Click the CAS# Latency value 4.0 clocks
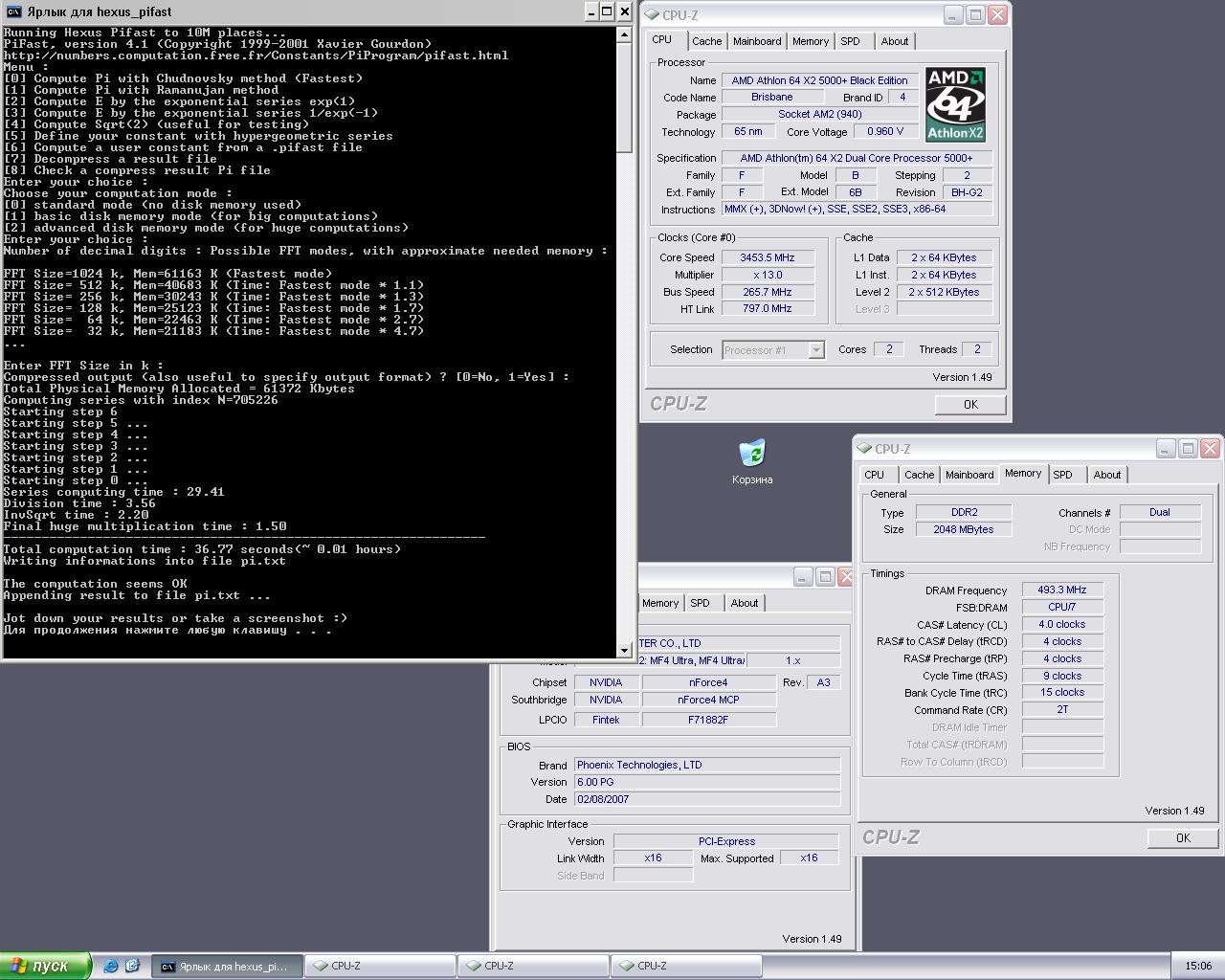The width and height of the screenshot is (1225, 980). tap(1062, 624)
